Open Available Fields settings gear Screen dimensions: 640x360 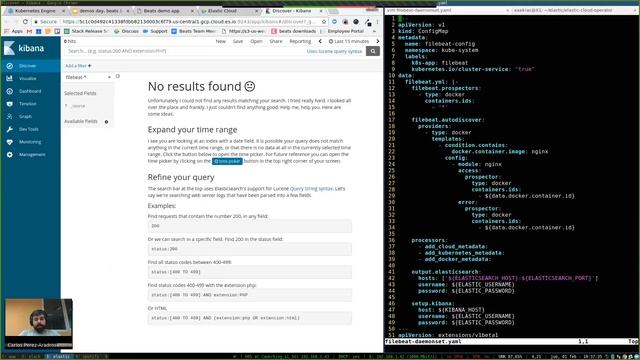[x=107, y=122]
